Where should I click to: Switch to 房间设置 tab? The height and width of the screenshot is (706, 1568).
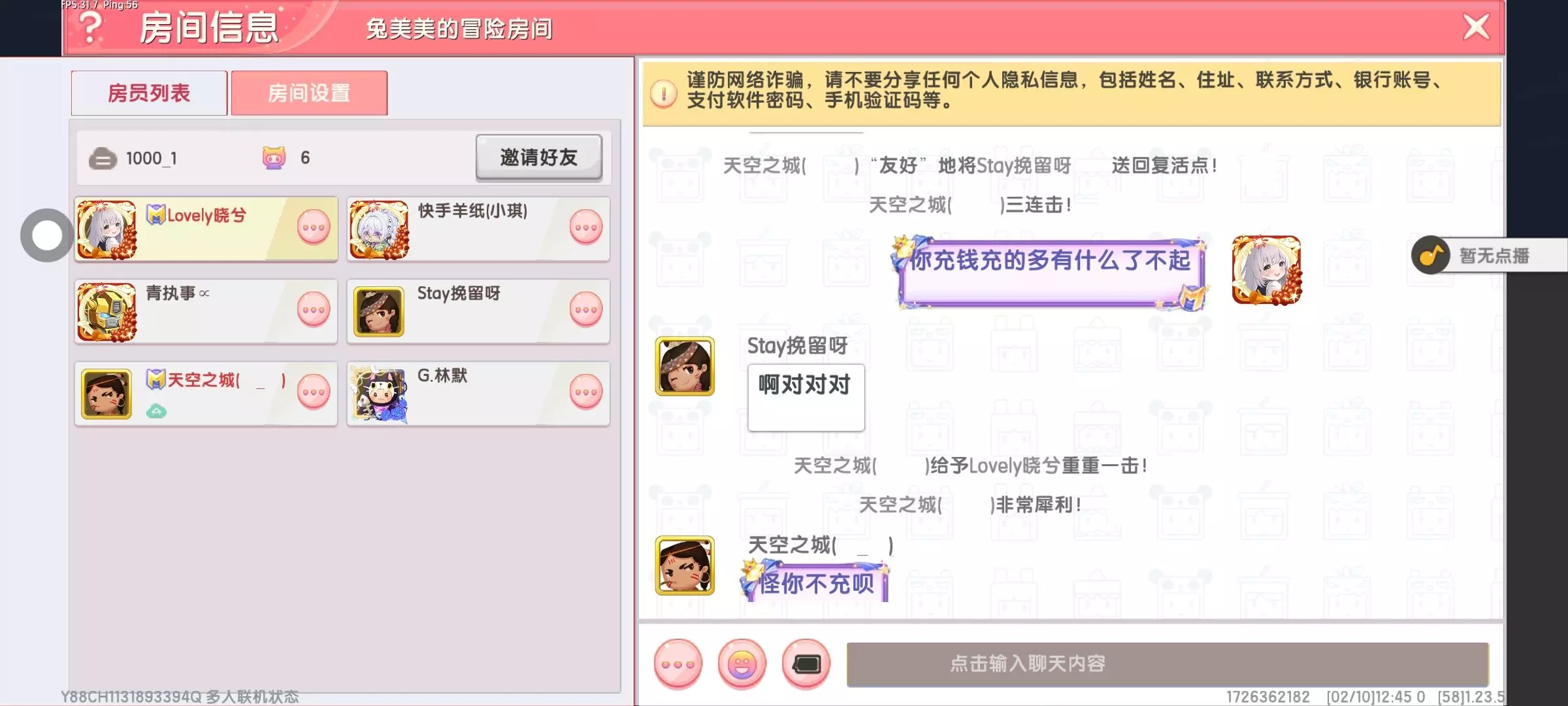[x=309, y=93]
